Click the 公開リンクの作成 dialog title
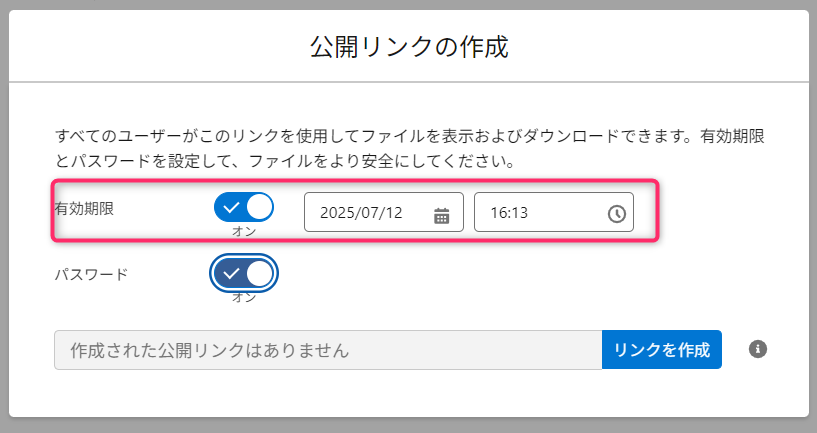 point(408,46)
